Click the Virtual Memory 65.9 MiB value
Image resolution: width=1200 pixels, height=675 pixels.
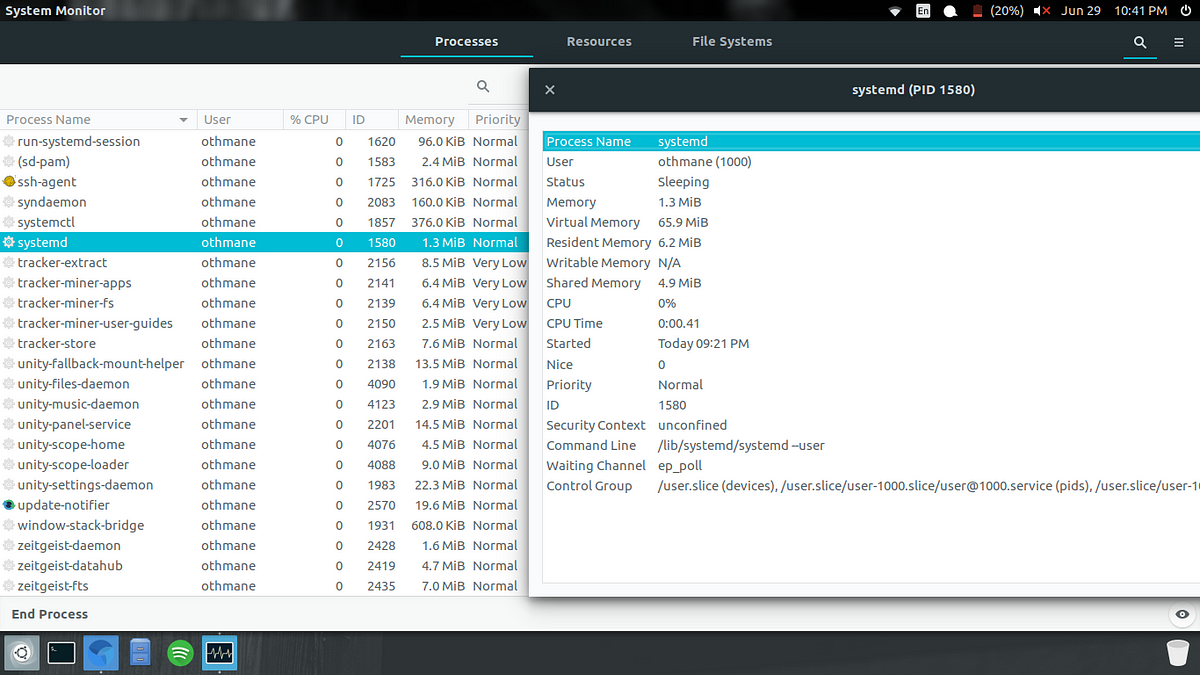(x=683, y=222)
